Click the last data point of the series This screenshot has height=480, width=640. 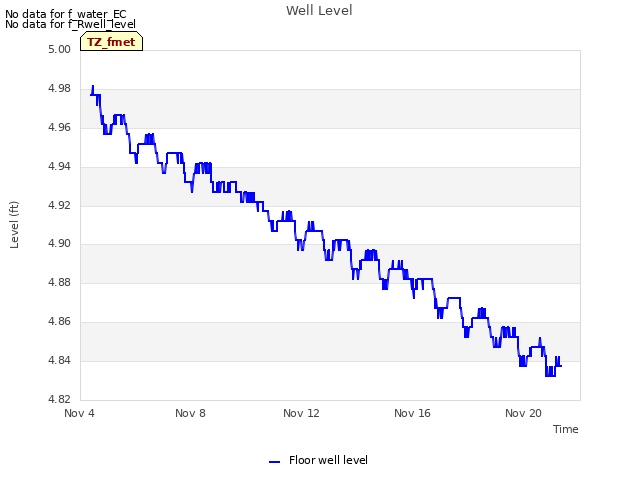[x=561, y=366]
